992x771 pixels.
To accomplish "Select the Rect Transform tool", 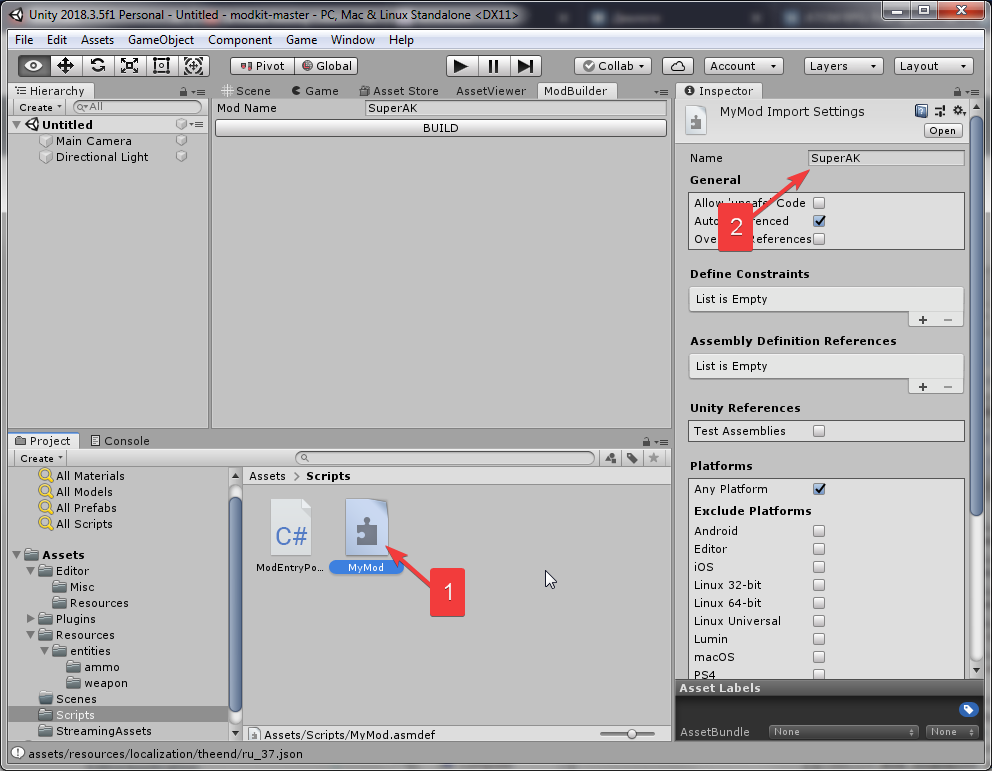I will click(162, 66).
